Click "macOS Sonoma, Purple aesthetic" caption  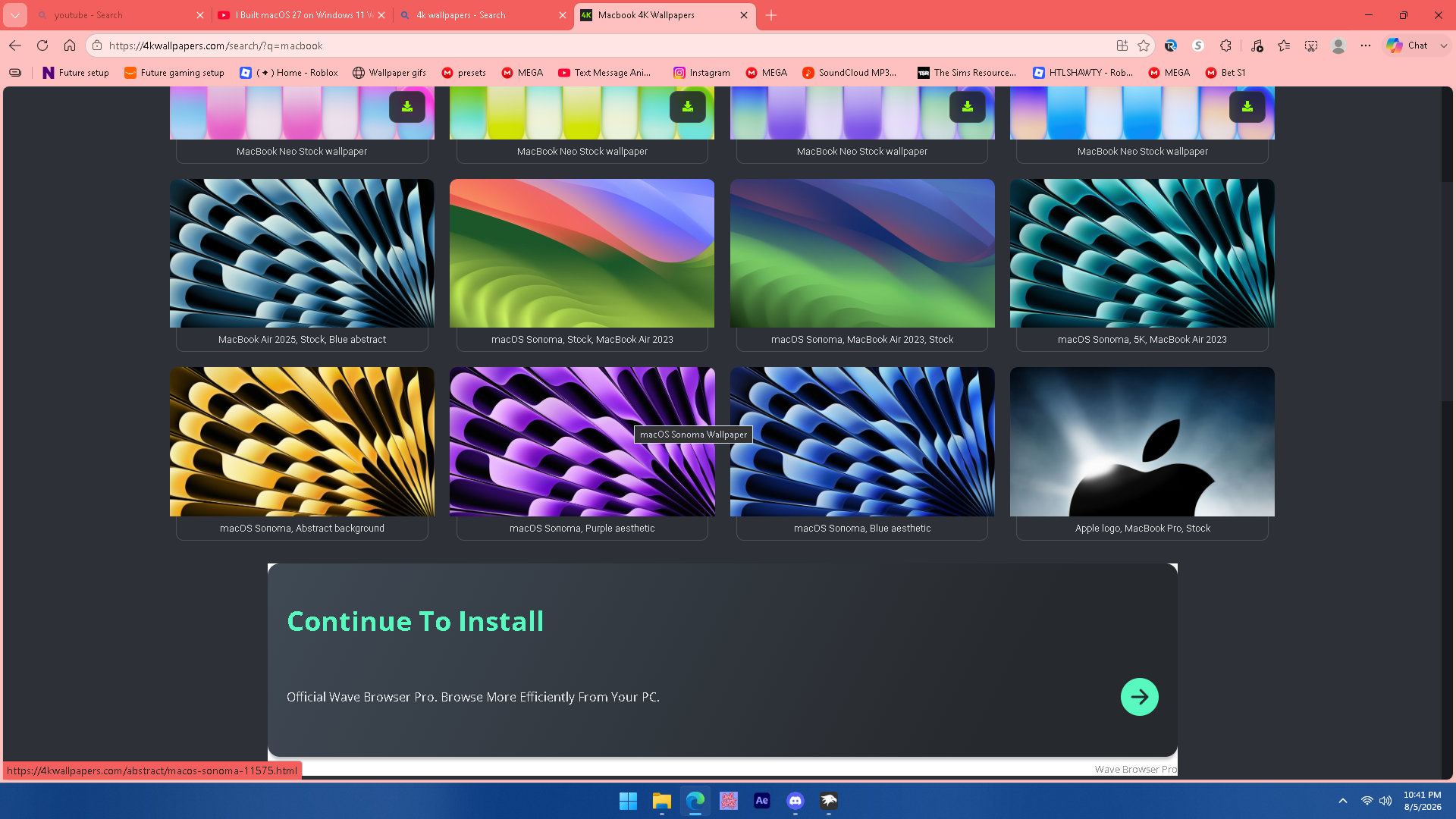[x=582, y=529]
